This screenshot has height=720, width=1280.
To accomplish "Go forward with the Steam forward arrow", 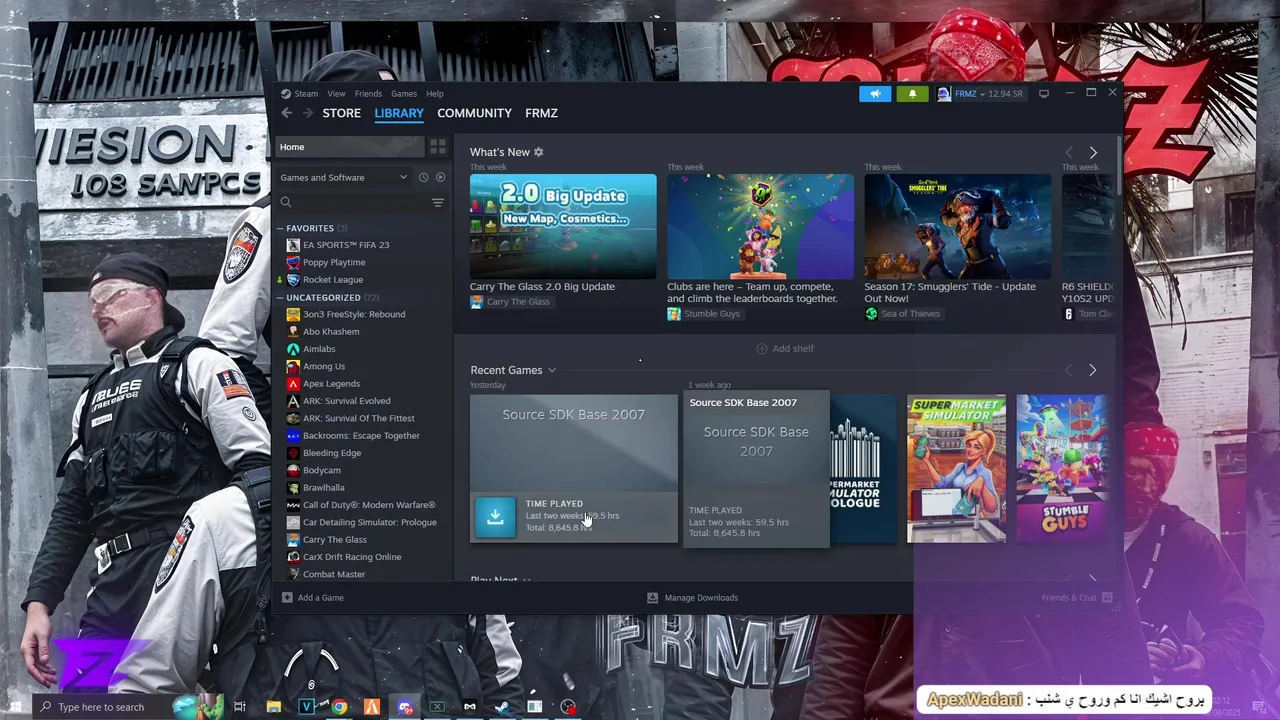I will pos(308,113).
